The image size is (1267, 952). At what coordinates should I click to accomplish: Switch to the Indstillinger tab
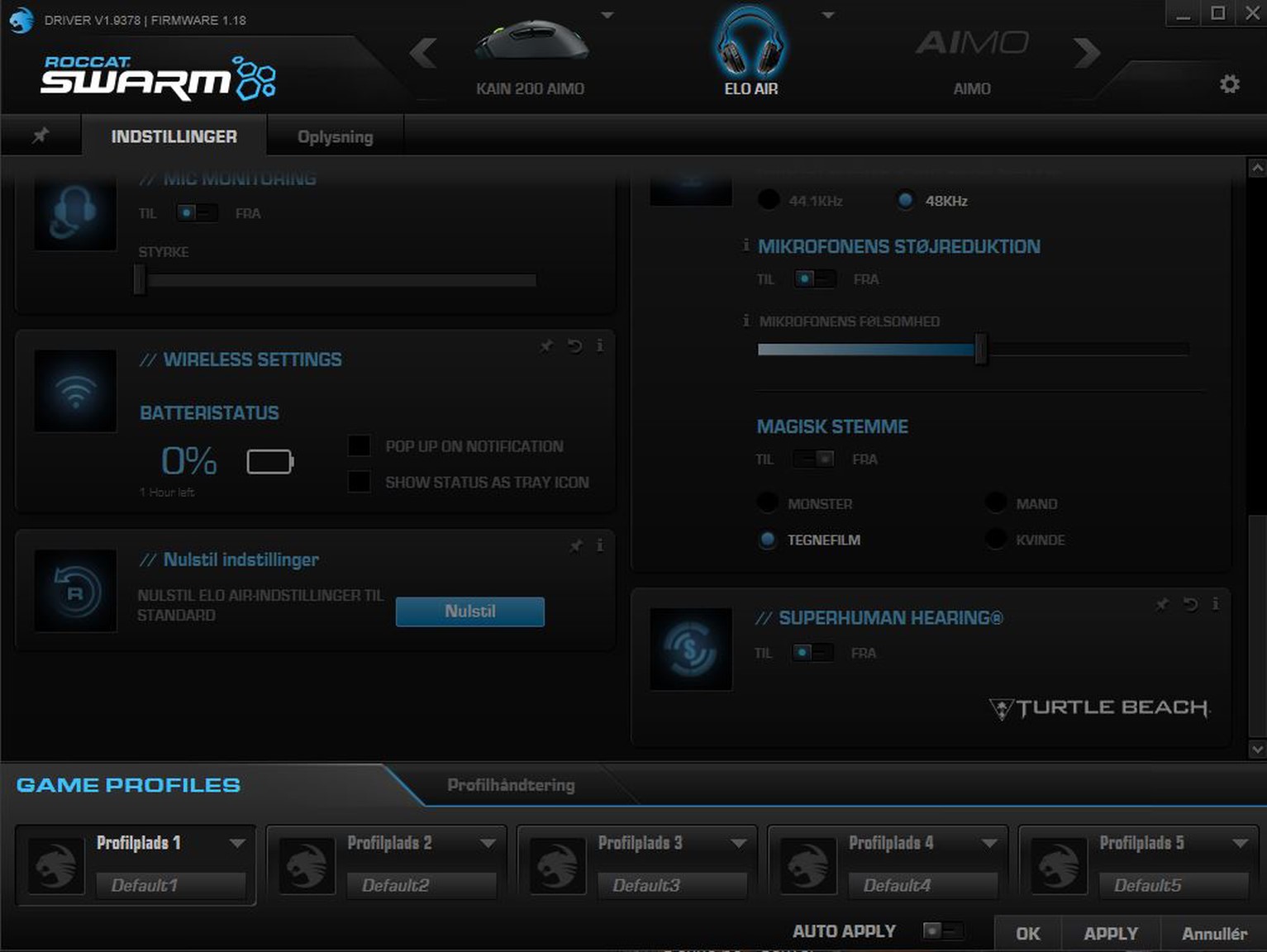174,136
